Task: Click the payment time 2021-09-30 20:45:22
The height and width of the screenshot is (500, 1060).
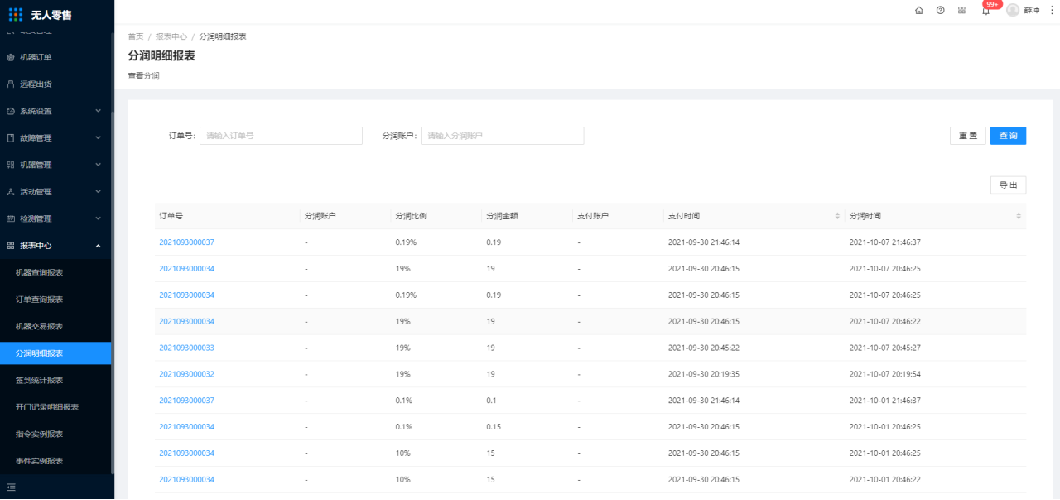Action: tap(704, 348)
